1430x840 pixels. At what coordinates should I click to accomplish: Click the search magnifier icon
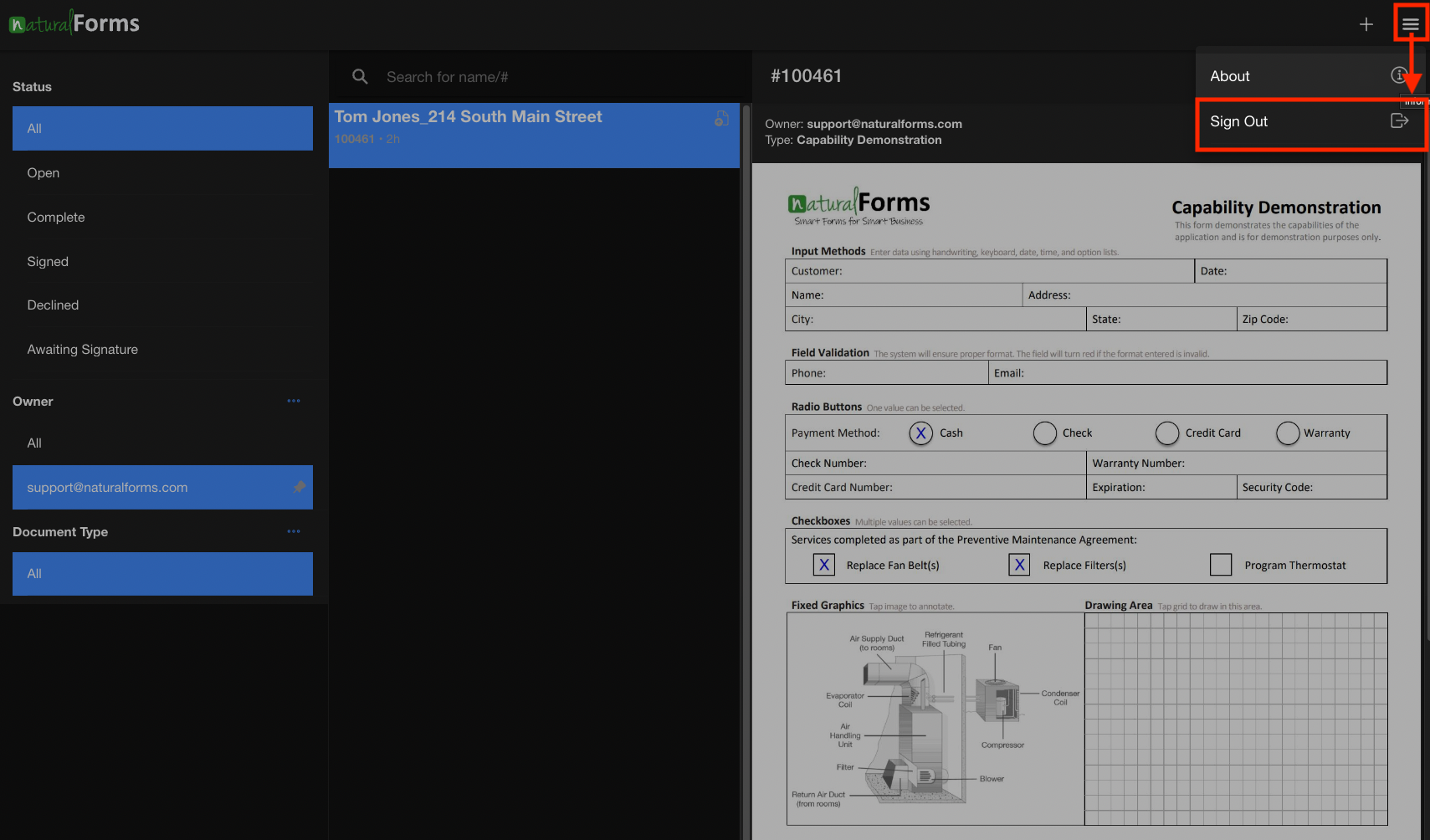tap(360, 77)
